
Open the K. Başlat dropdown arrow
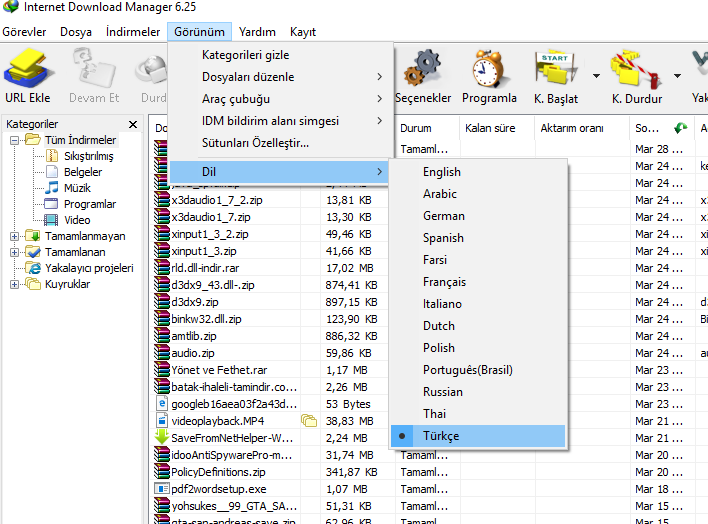click(x=596, y=75)
